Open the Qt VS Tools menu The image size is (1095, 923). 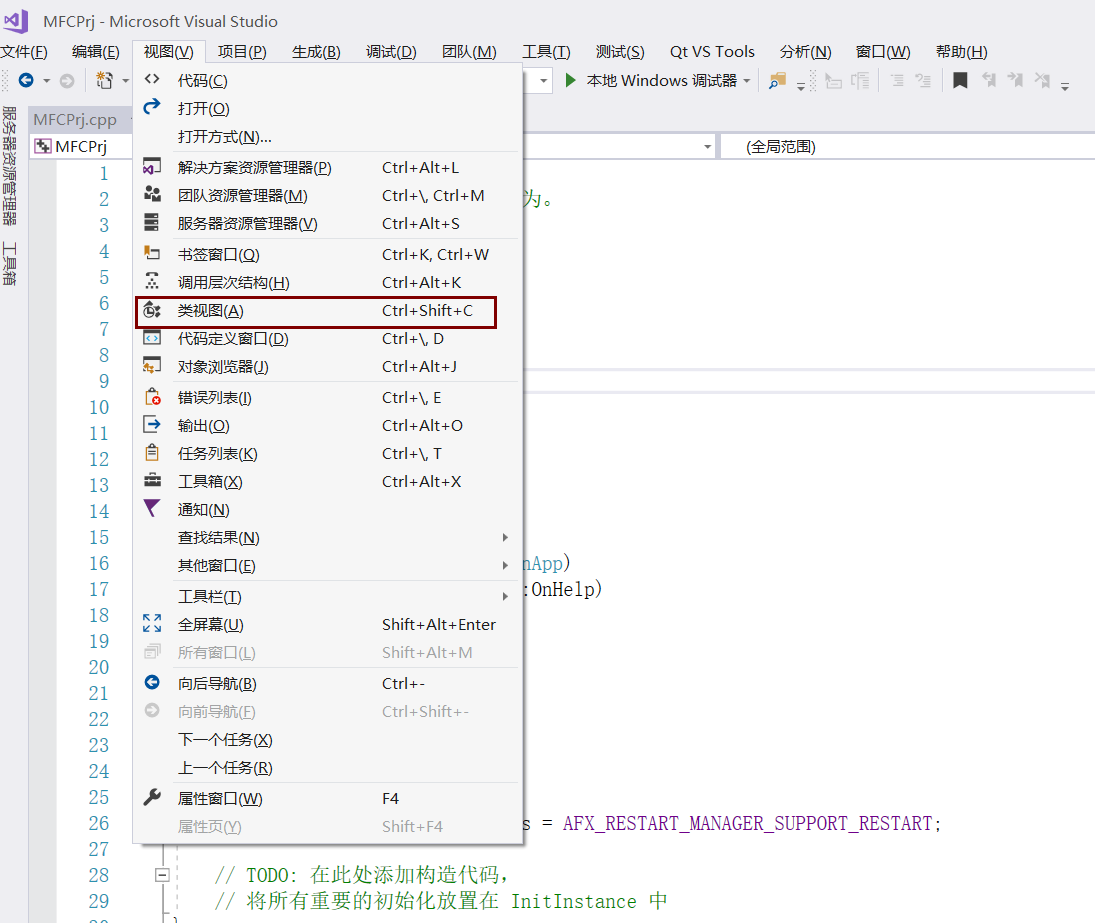pyautogui.click(x=712, y=52)
